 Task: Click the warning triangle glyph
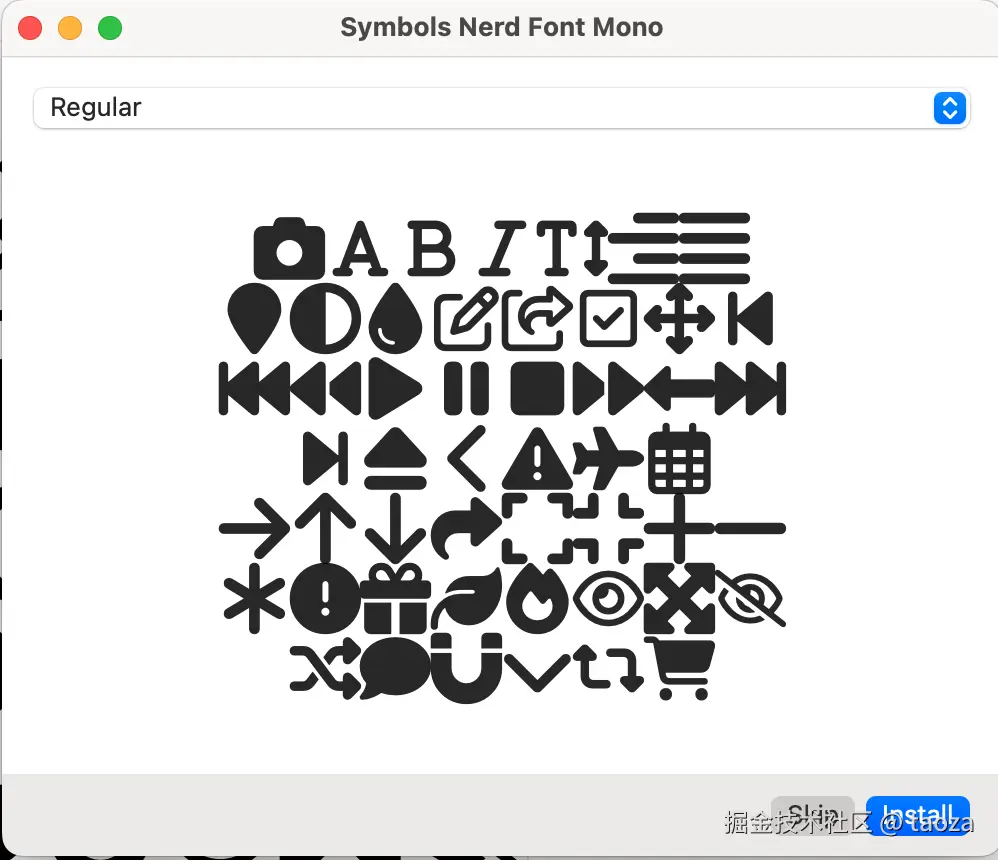coord(537,459)
